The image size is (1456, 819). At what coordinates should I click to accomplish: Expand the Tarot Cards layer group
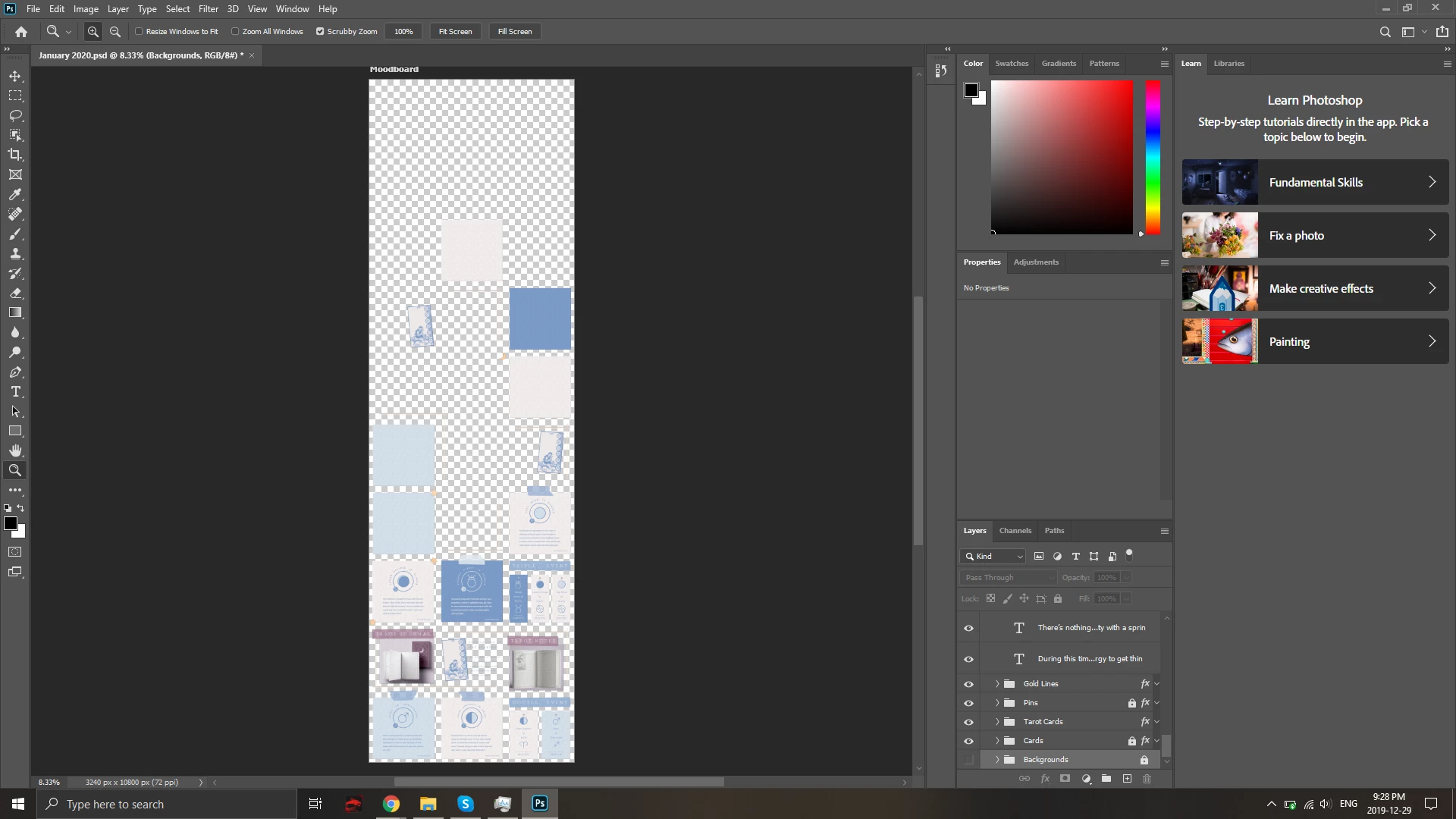click(997, 722)
